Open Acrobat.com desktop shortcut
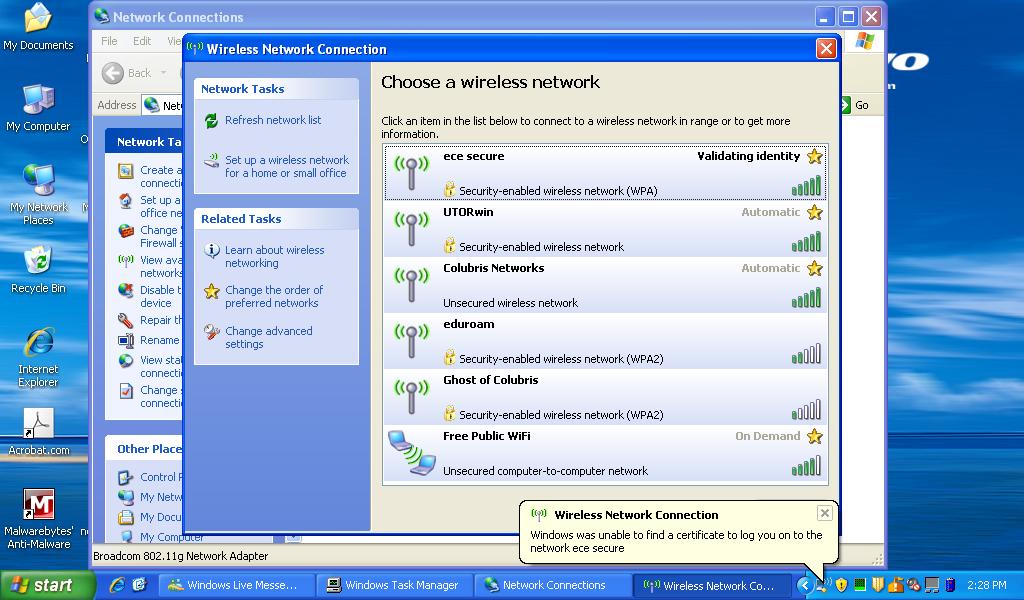1024x600 pixels. 39,432
